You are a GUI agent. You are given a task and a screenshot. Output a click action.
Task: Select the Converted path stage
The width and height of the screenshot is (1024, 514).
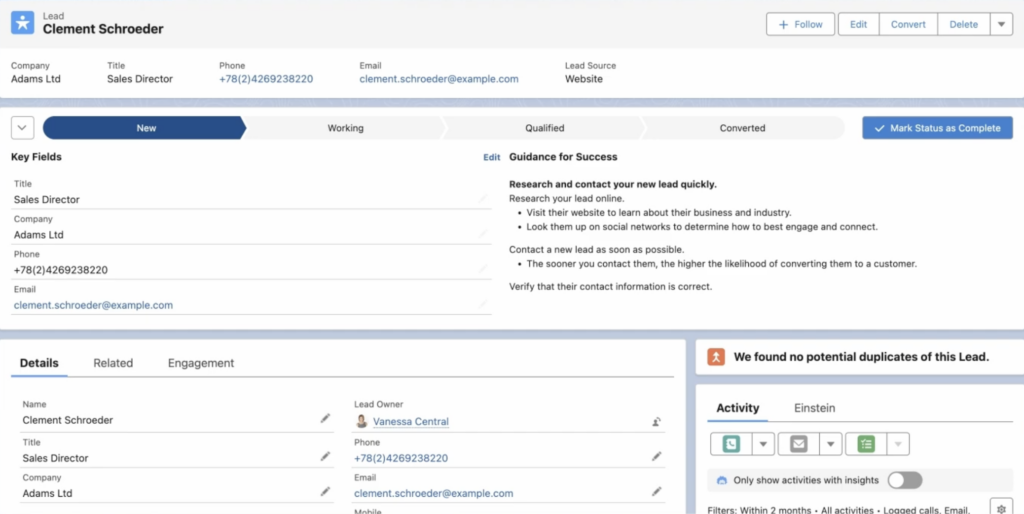743,128
